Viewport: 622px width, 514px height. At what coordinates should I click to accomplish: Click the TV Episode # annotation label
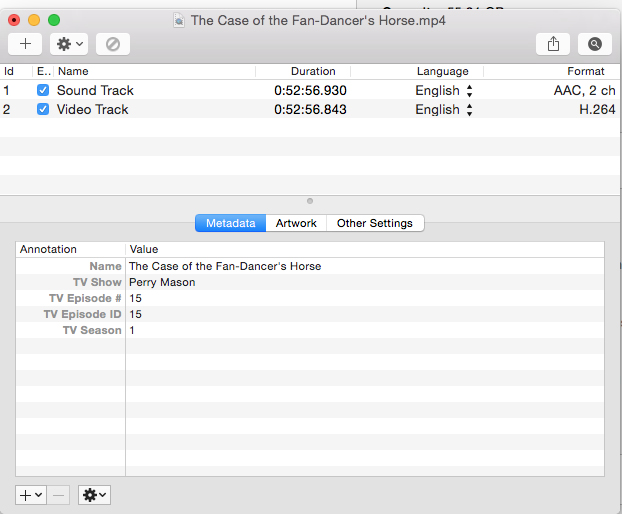(85, 298)
